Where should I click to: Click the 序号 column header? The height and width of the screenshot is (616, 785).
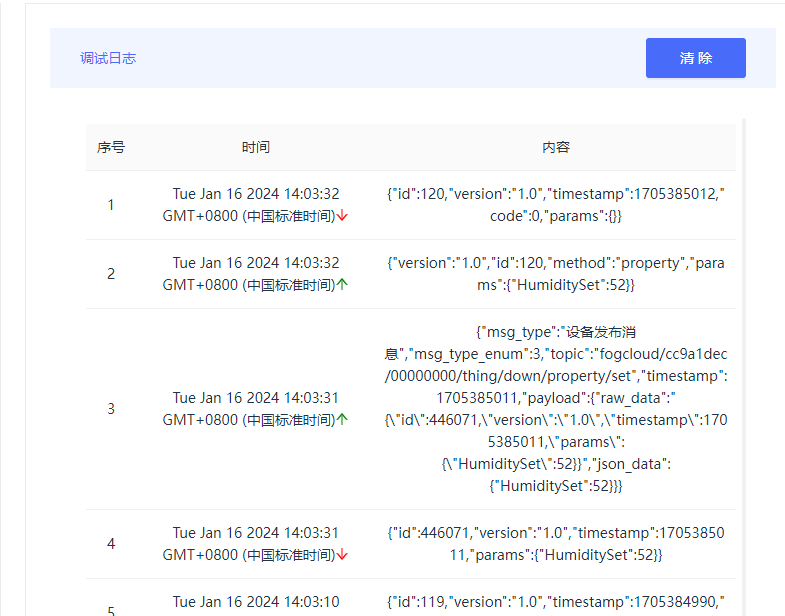(x=111, y=147)
